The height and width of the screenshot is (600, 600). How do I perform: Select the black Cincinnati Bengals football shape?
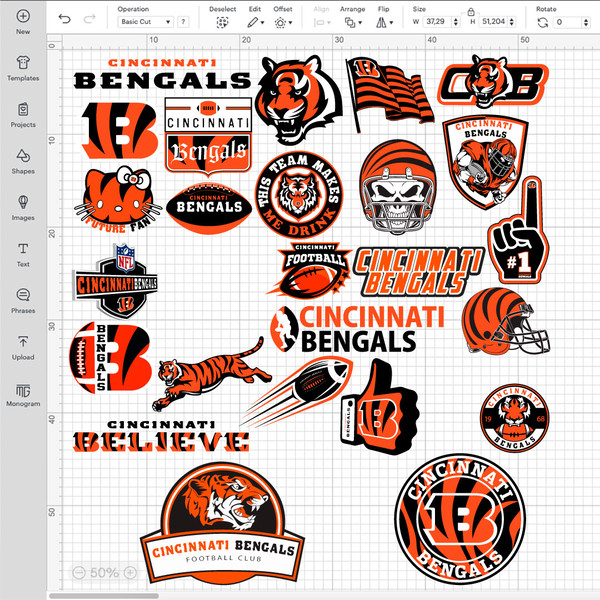click(209, 209)
